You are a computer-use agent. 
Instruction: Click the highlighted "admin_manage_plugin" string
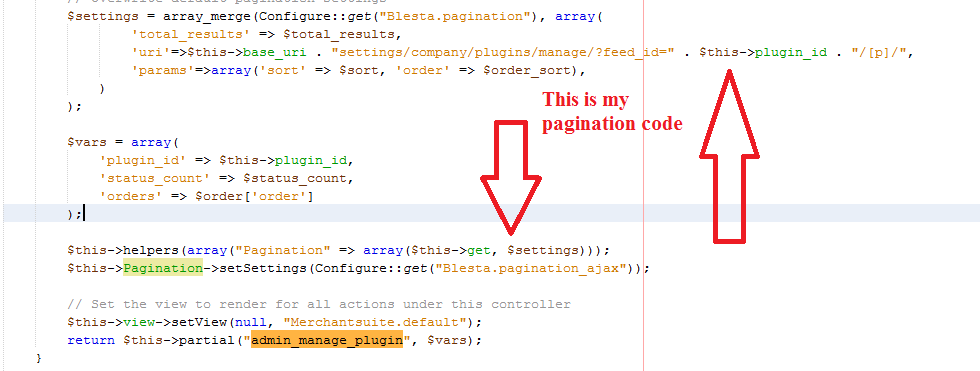point(327,340)
